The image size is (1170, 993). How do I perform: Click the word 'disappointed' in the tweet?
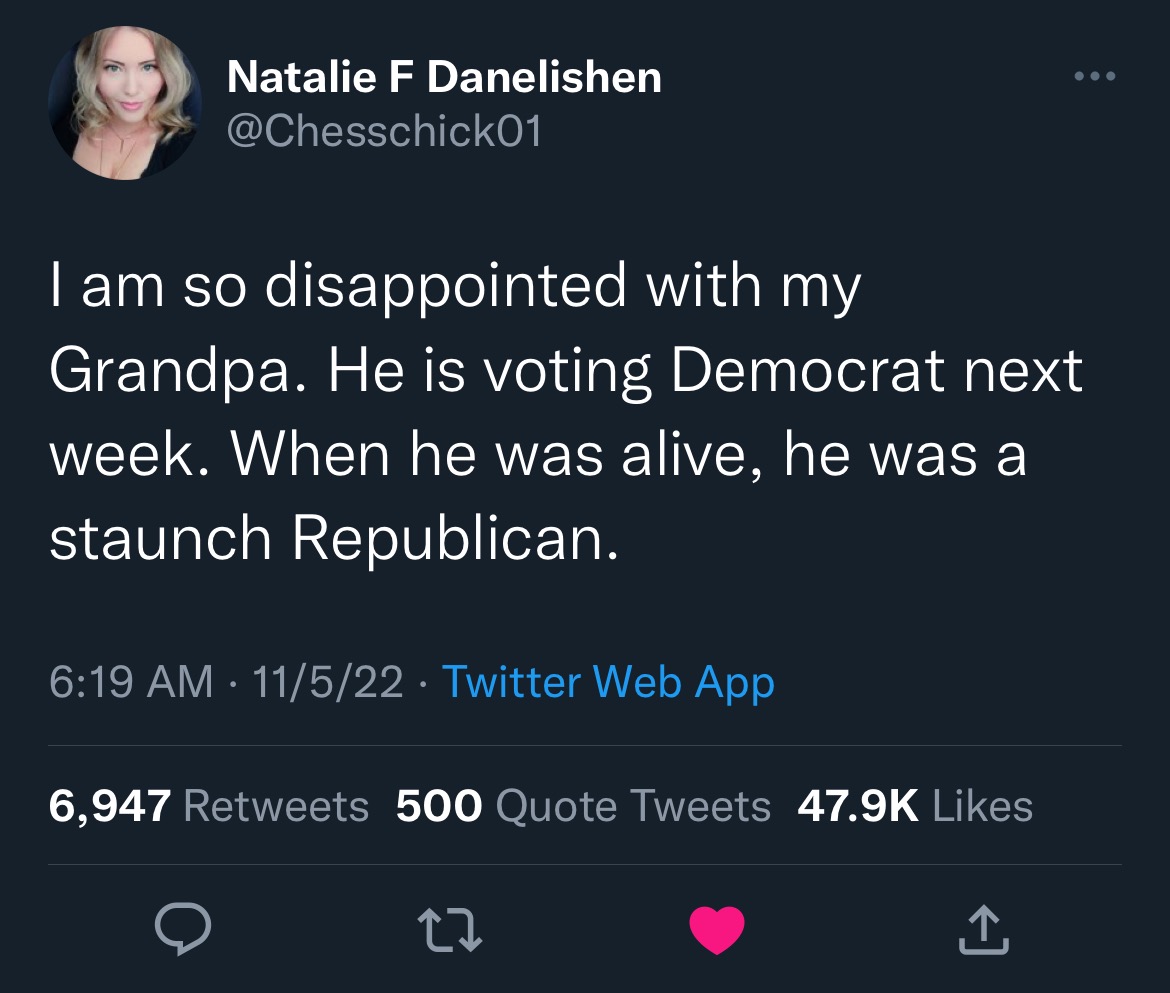pos(445,287)
